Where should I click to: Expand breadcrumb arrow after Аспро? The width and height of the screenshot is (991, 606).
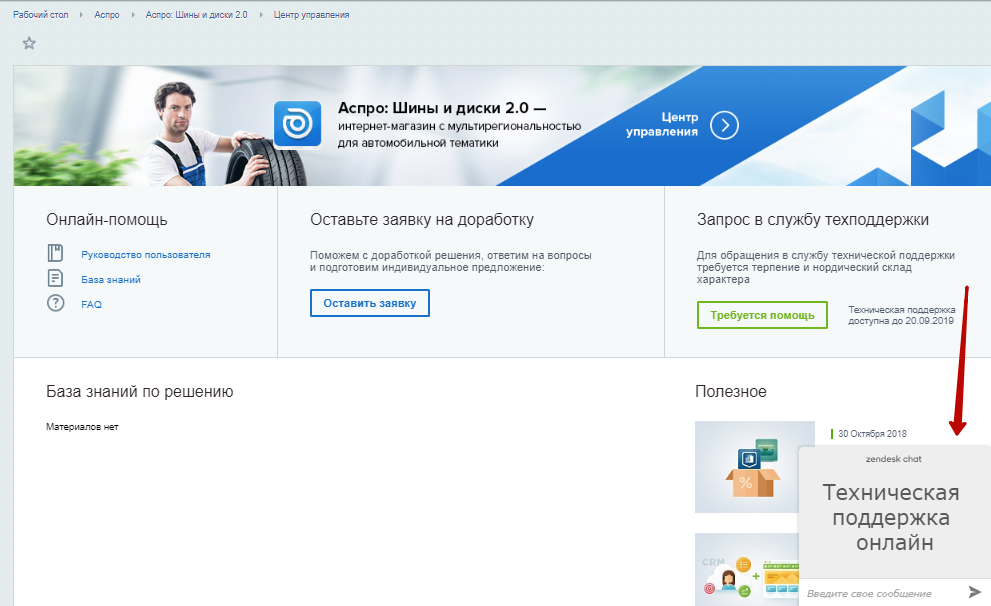pyautogui.click(x=133, y=15)
